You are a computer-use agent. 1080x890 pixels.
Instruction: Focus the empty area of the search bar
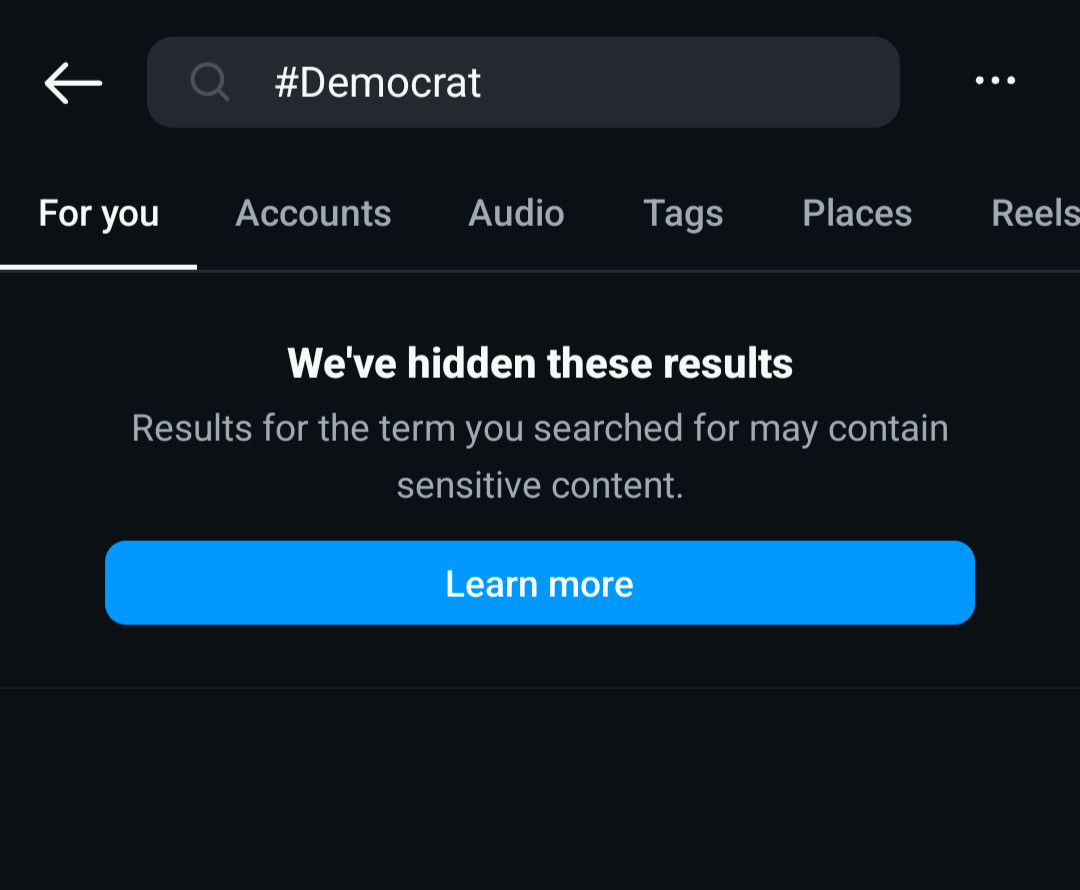pyautogui.click(x=689, y=82)
